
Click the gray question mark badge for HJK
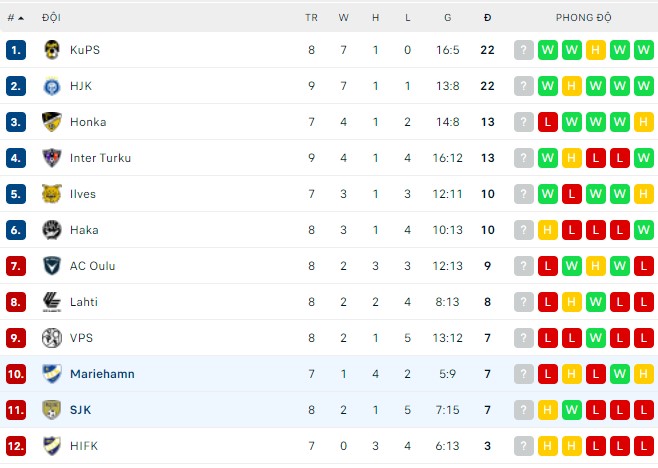(524, 86)
